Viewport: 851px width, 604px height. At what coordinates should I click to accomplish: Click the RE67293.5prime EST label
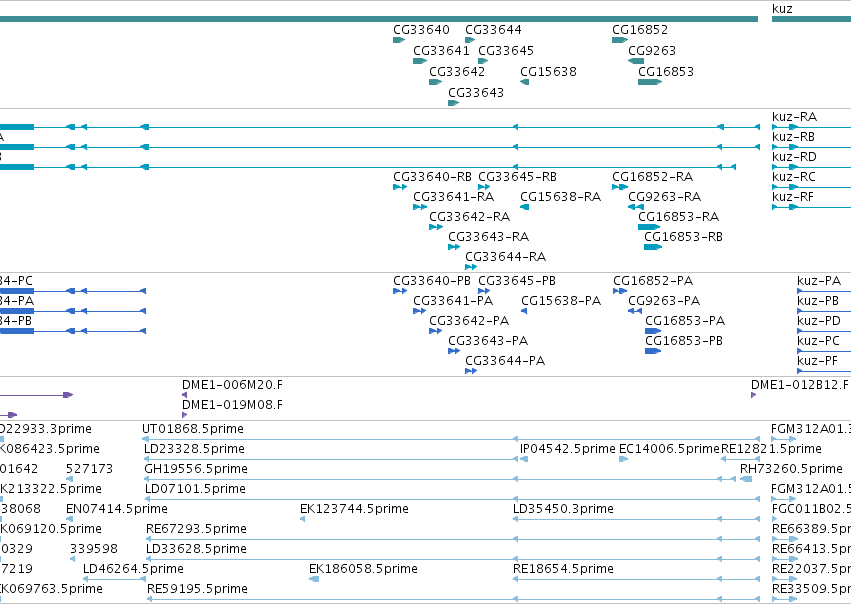click(x=196, y=529)
